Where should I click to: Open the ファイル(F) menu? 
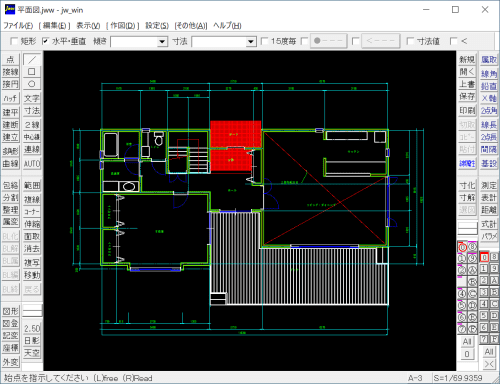click(x=18, y=26)
